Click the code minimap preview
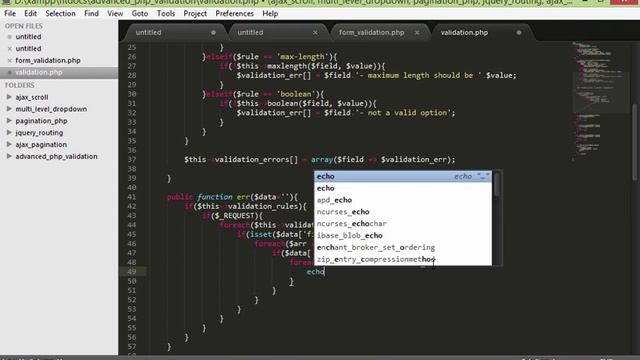640x360 pixels. pyautogui.click(x=600, y=102)
